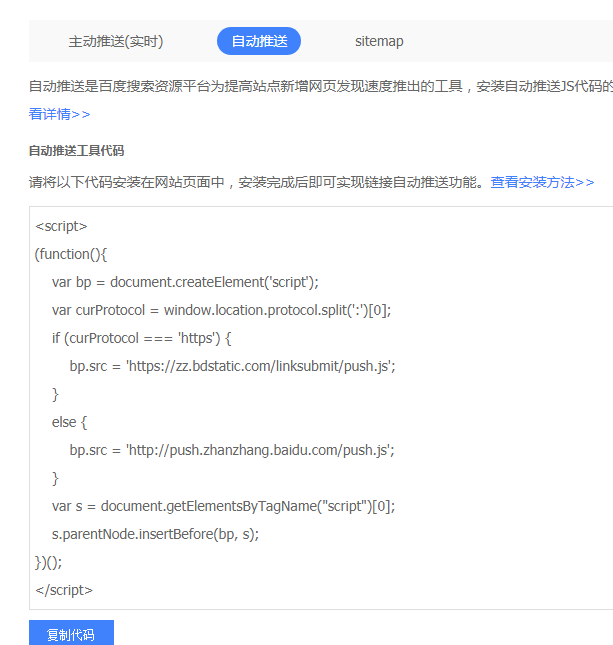Click the closing </script> line

click(x=64, y=590)
